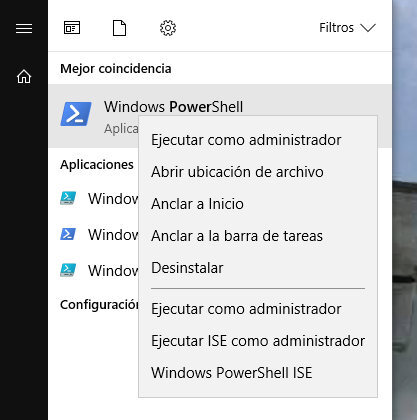Filter results by apps icon
This screenshot has height=420, width=417.
[x=72, y=28]
